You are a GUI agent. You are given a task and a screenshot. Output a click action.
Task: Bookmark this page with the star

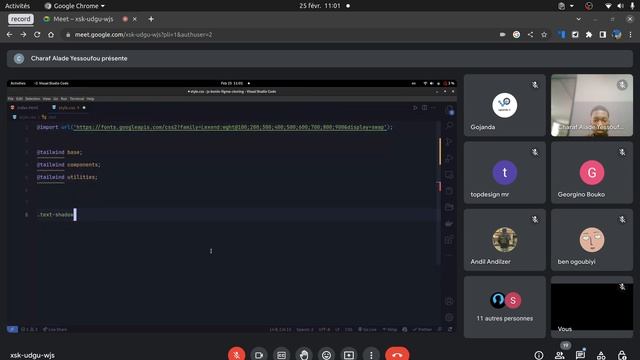[x=544, y=35]
